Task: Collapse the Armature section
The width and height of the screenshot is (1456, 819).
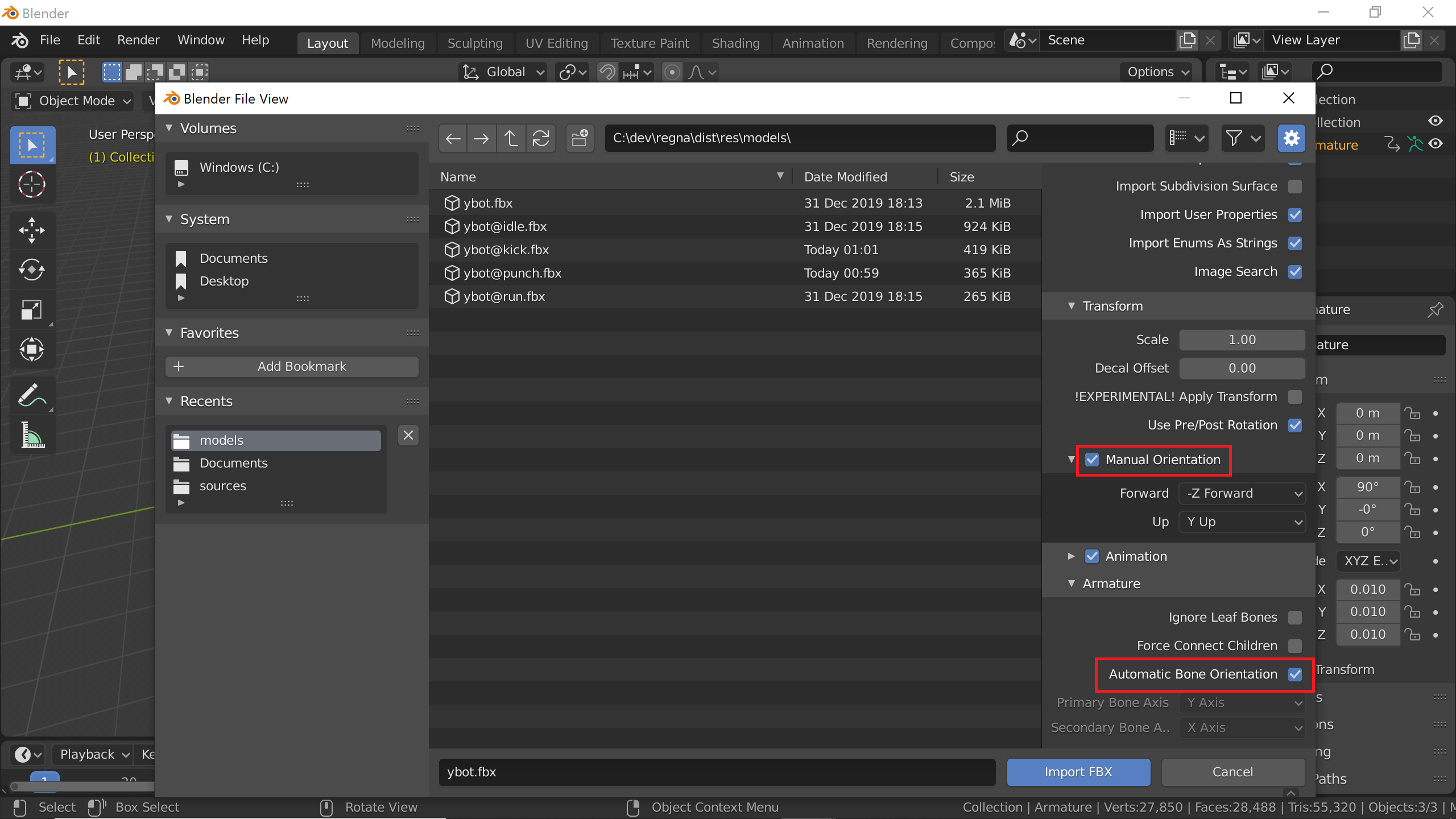Action: 1072,584
